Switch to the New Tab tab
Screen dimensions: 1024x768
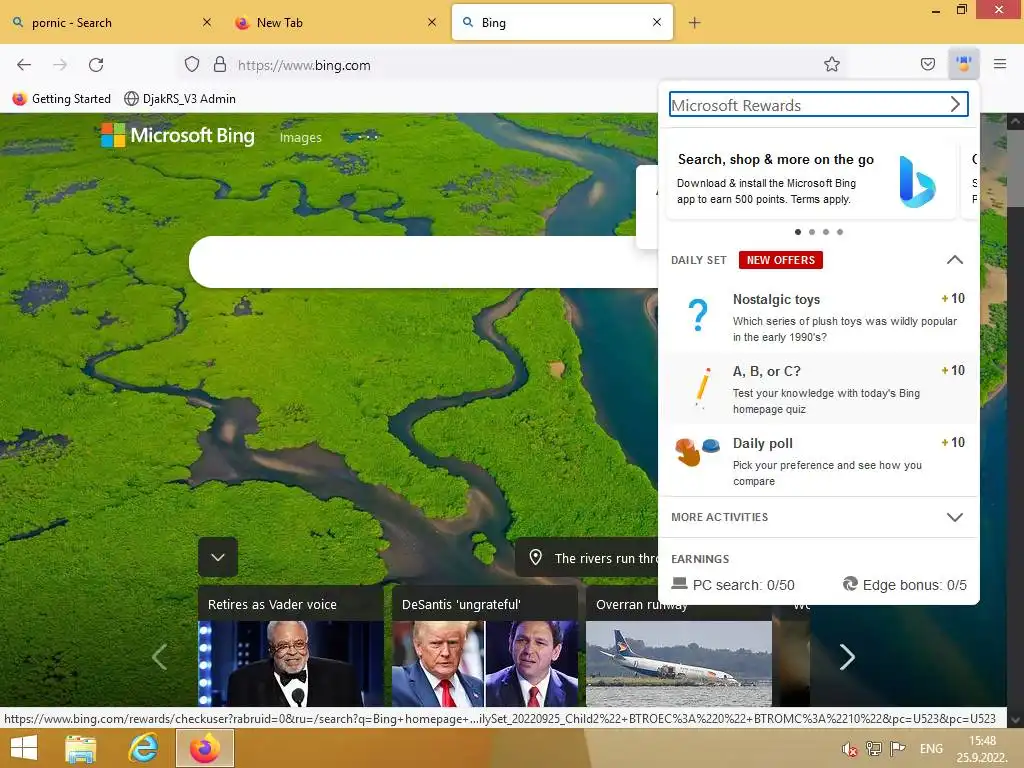click(337, 22)
